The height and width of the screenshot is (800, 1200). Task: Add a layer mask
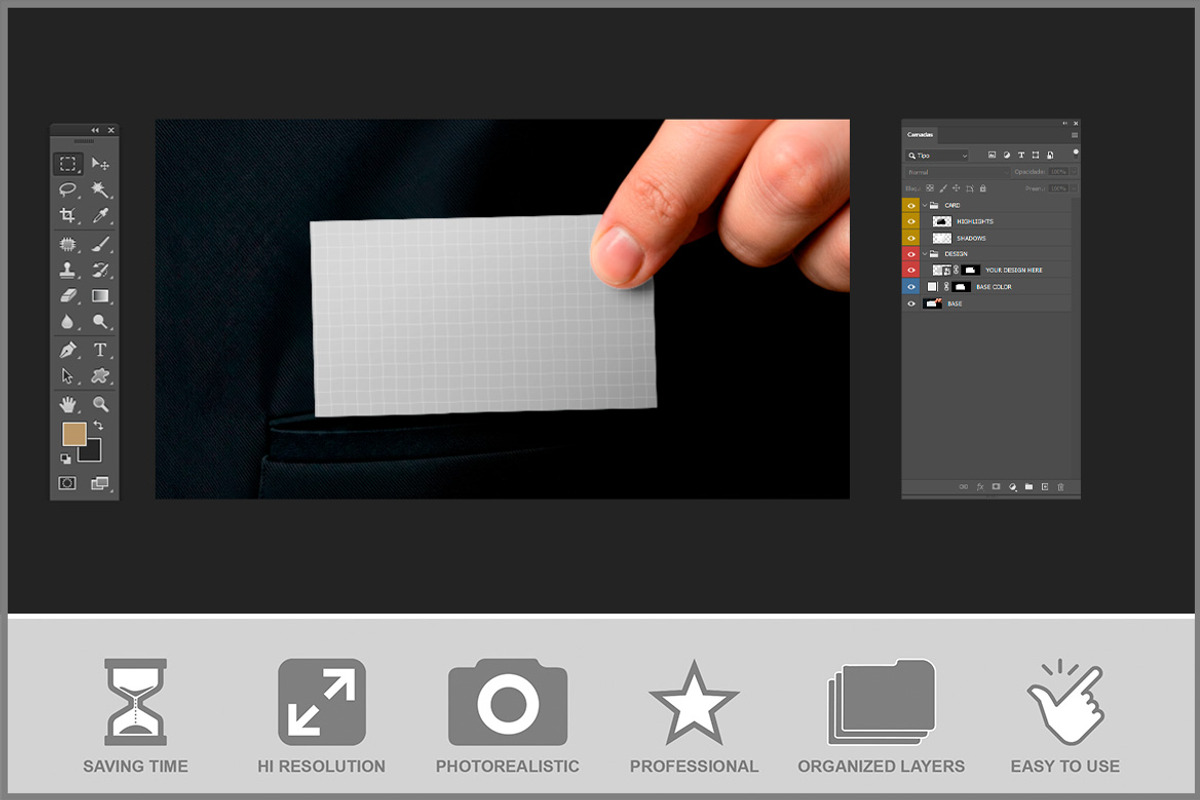[x=996, y=487]
